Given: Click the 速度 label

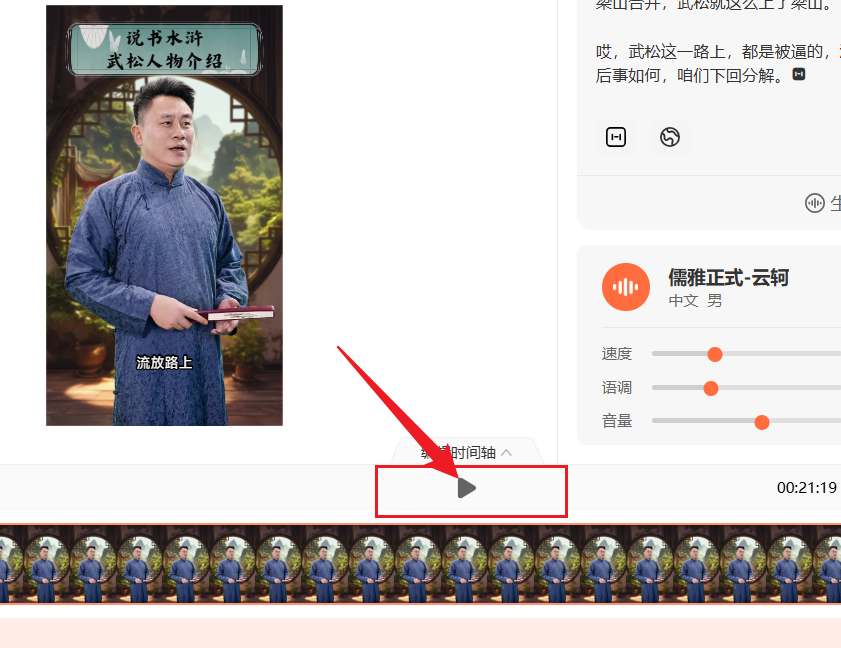Looking at the screenshot, I should 617,354.
